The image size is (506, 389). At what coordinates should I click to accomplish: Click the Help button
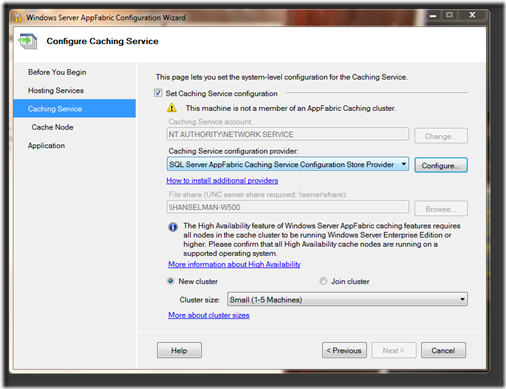pyautogui.click(x=179, y=350)
